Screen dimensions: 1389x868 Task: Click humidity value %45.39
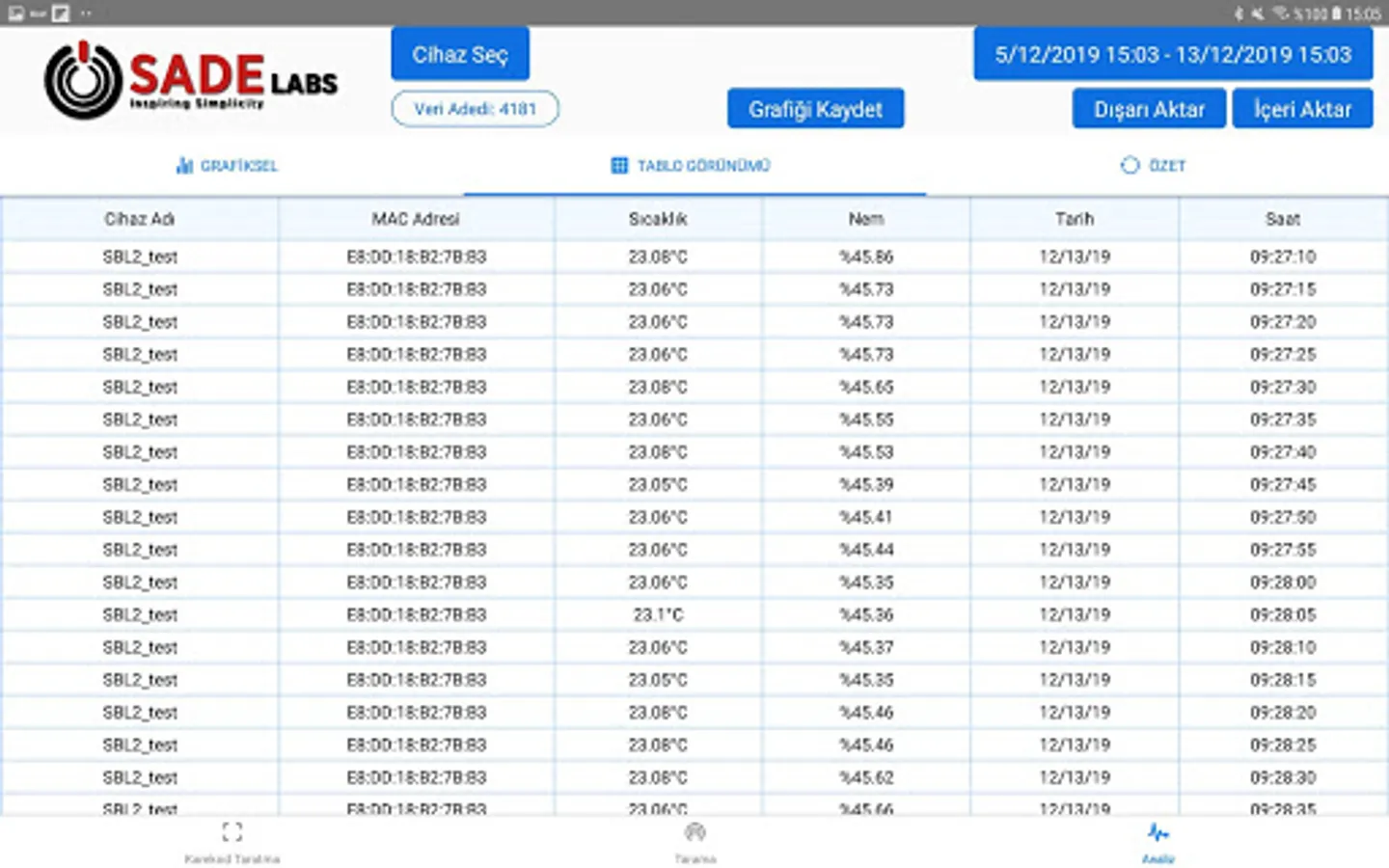866,484
